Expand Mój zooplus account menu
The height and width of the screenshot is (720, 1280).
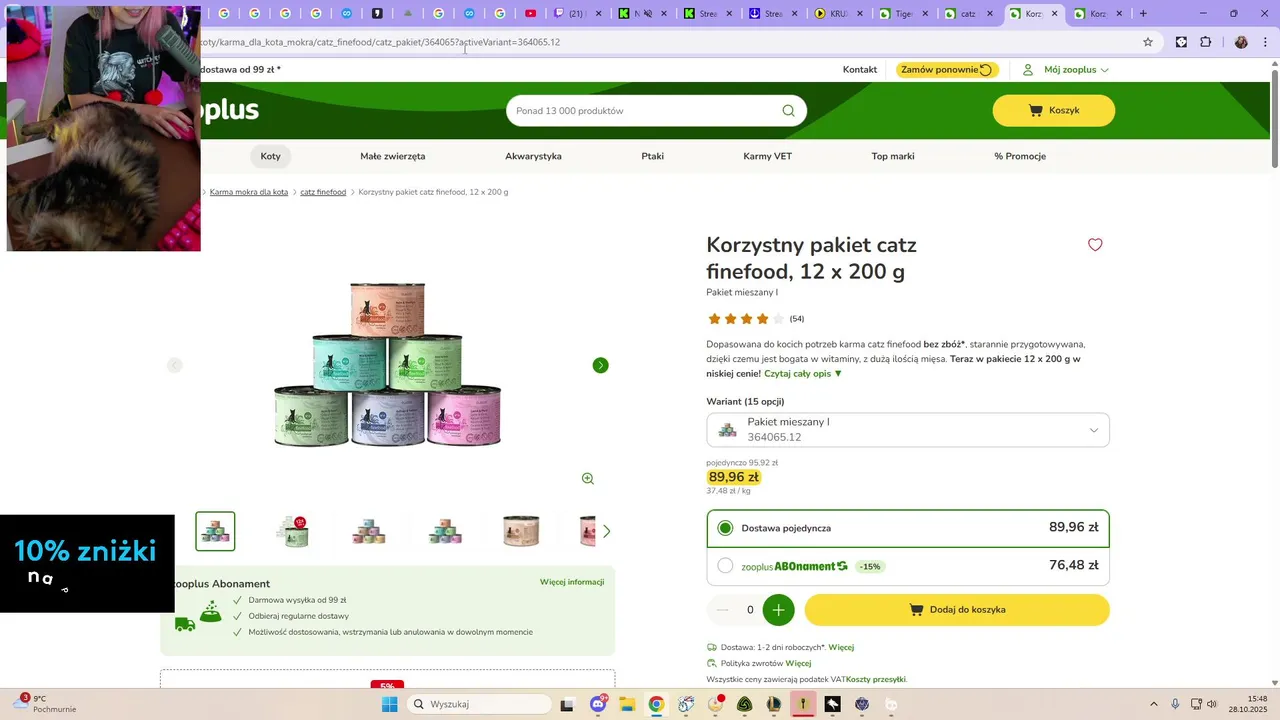[x=1065, y=70]
